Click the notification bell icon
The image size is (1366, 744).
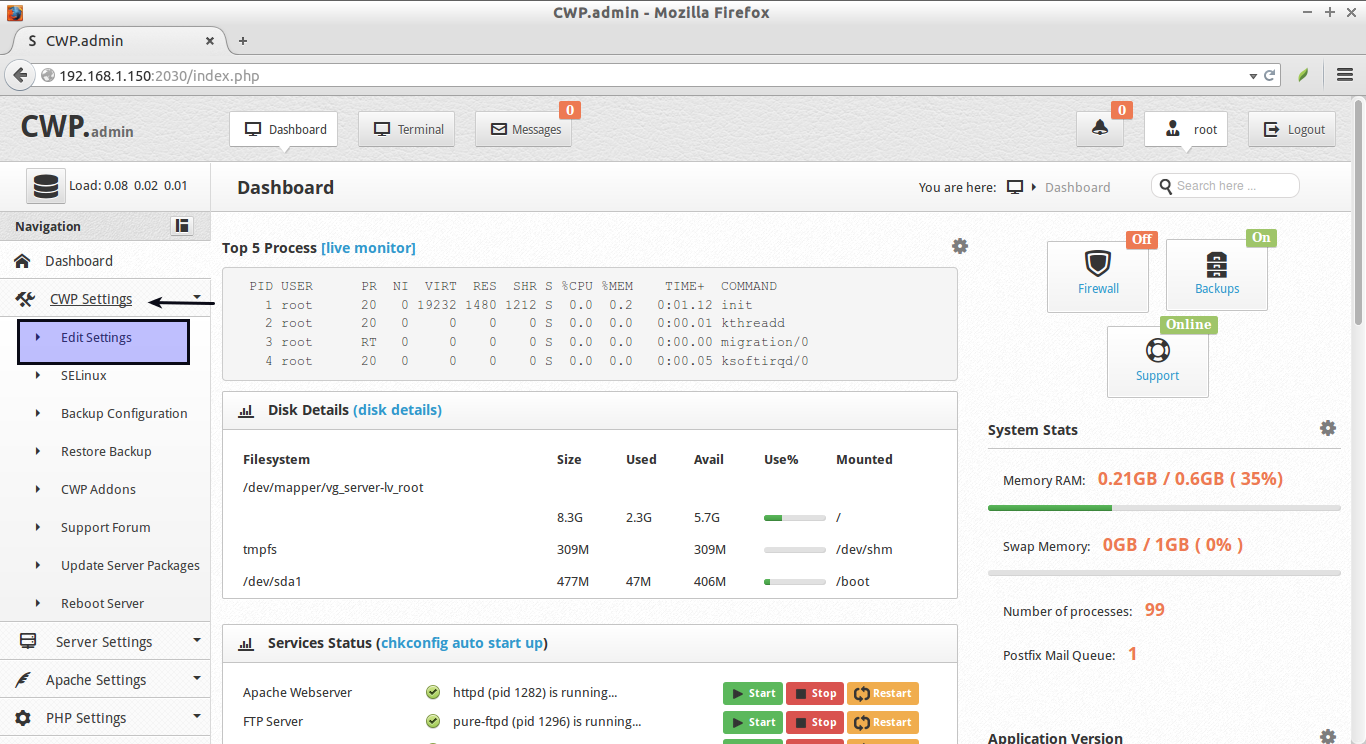click(1100, 129)
